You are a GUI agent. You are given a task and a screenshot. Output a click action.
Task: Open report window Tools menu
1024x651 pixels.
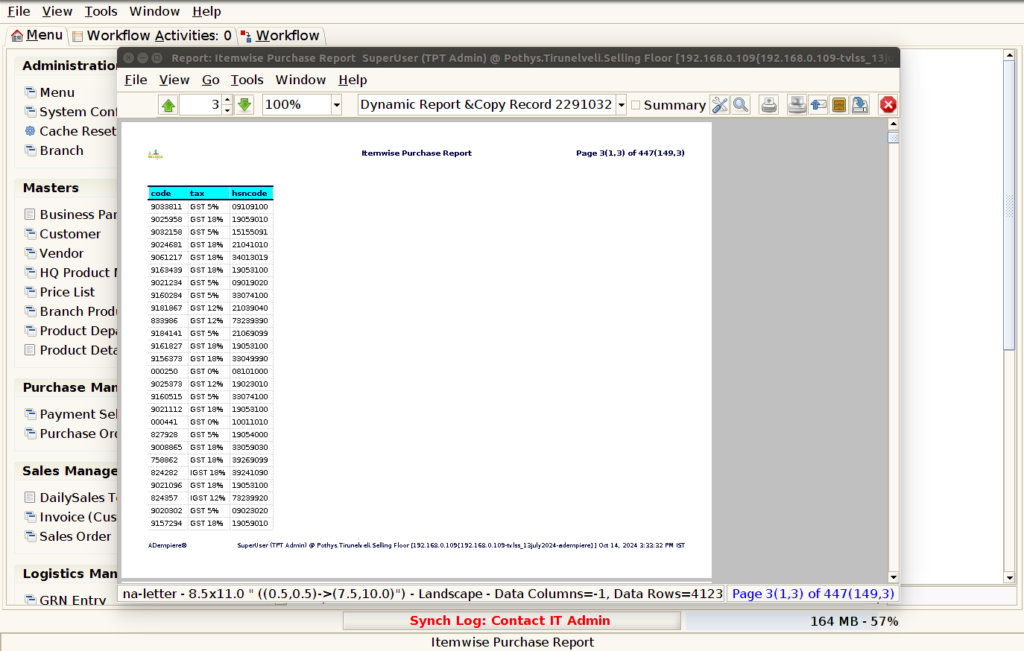tap(247, 80)
